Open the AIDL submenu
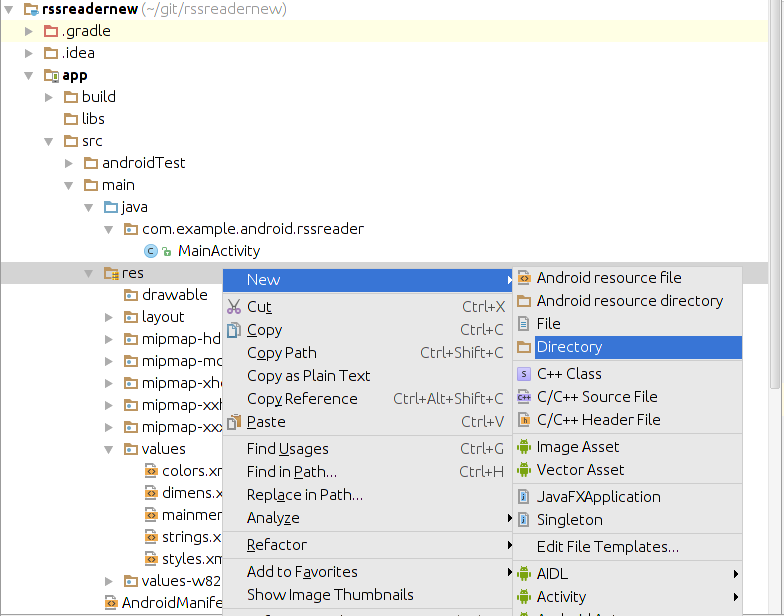Image resolution: width=784 pixels, height=616 pixels. [x=628, y=574]
